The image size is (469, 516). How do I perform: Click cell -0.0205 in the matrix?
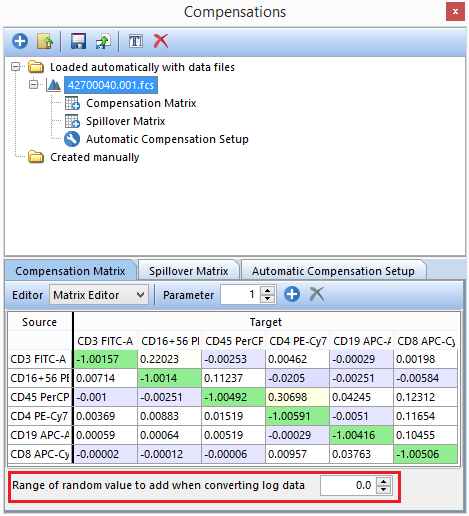(297, 378)
